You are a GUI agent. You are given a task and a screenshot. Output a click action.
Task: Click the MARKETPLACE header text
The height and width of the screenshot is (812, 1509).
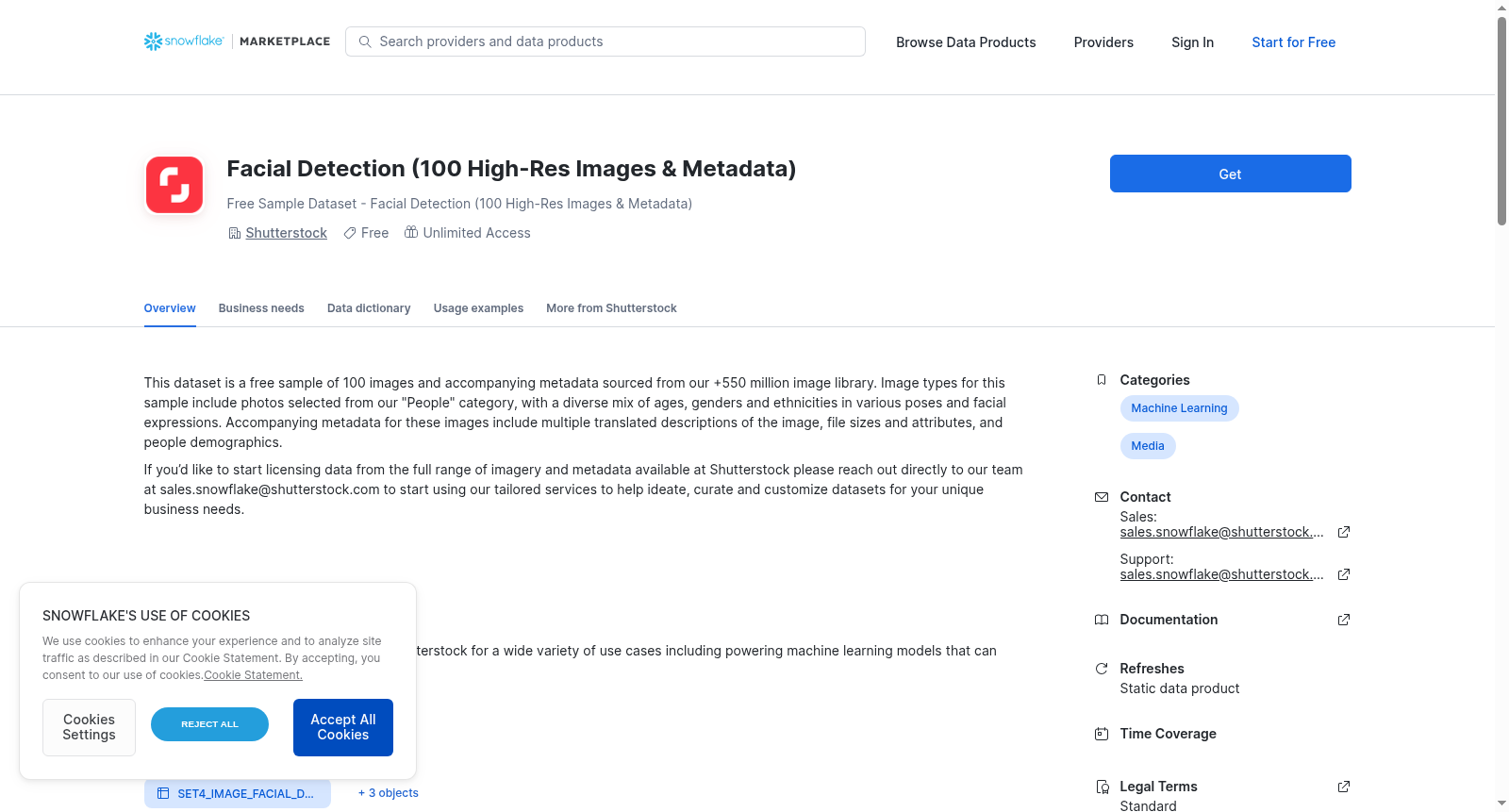pos(285,41)
